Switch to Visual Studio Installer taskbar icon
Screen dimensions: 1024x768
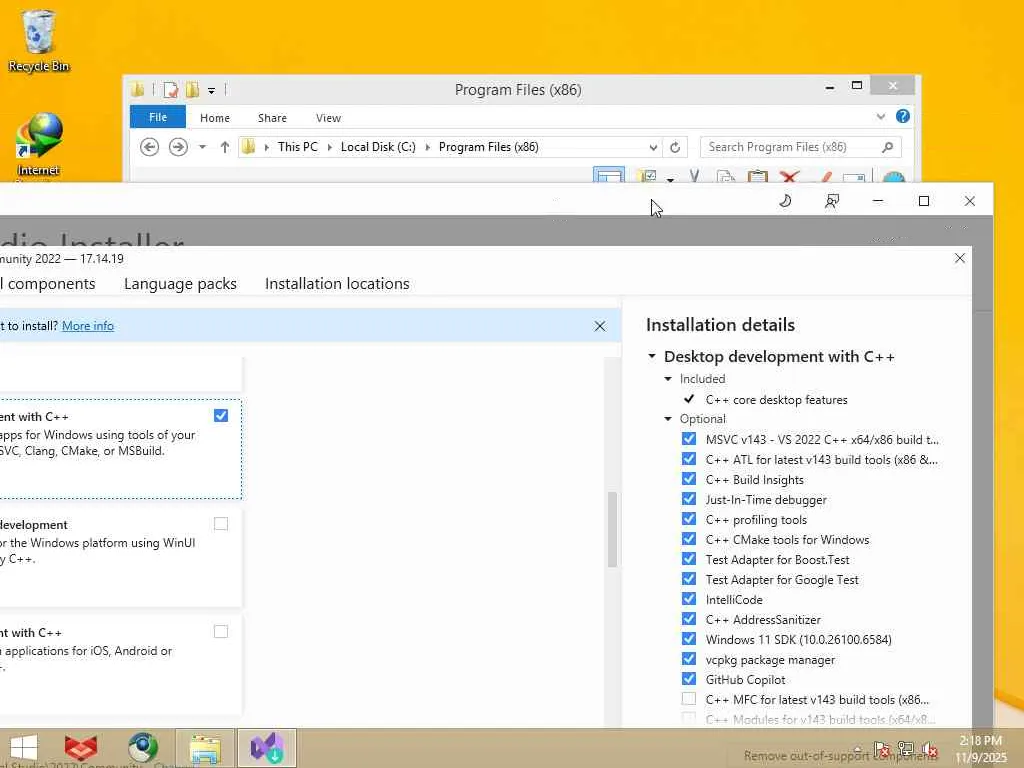266,748
